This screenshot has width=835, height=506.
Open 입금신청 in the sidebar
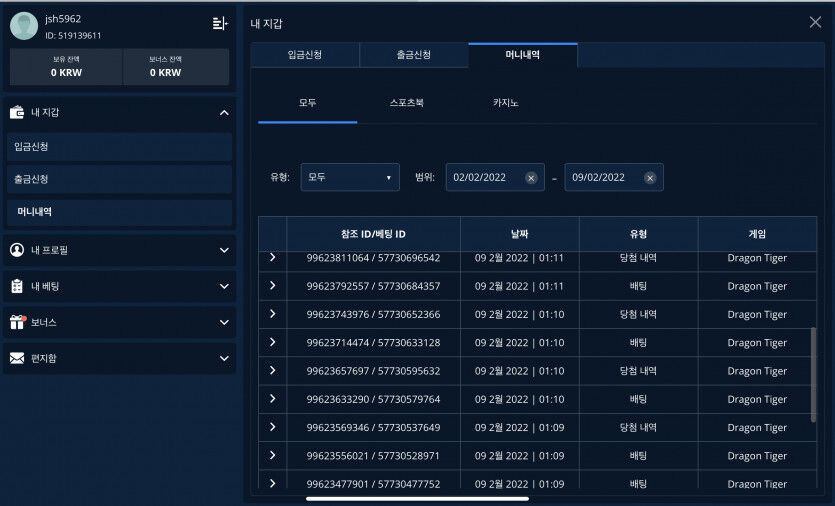[x=120, y=146]
